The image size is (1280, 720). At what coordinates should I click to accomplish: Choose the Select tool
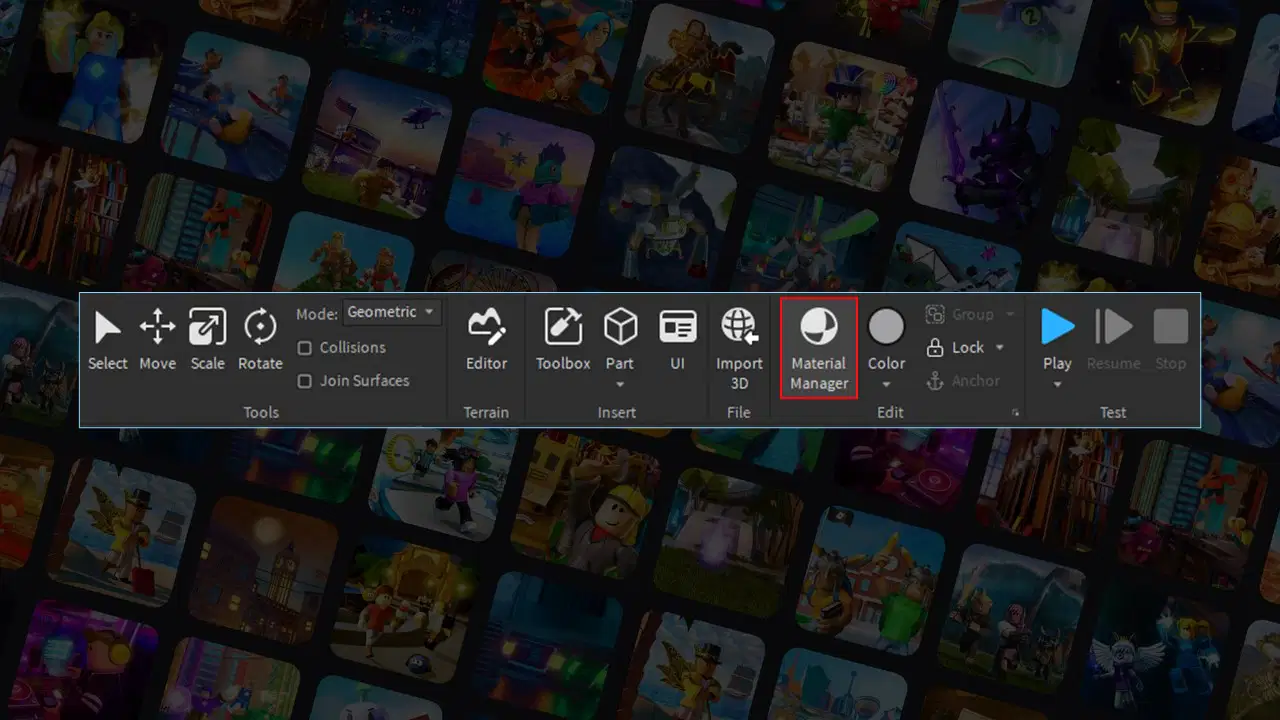107,339
